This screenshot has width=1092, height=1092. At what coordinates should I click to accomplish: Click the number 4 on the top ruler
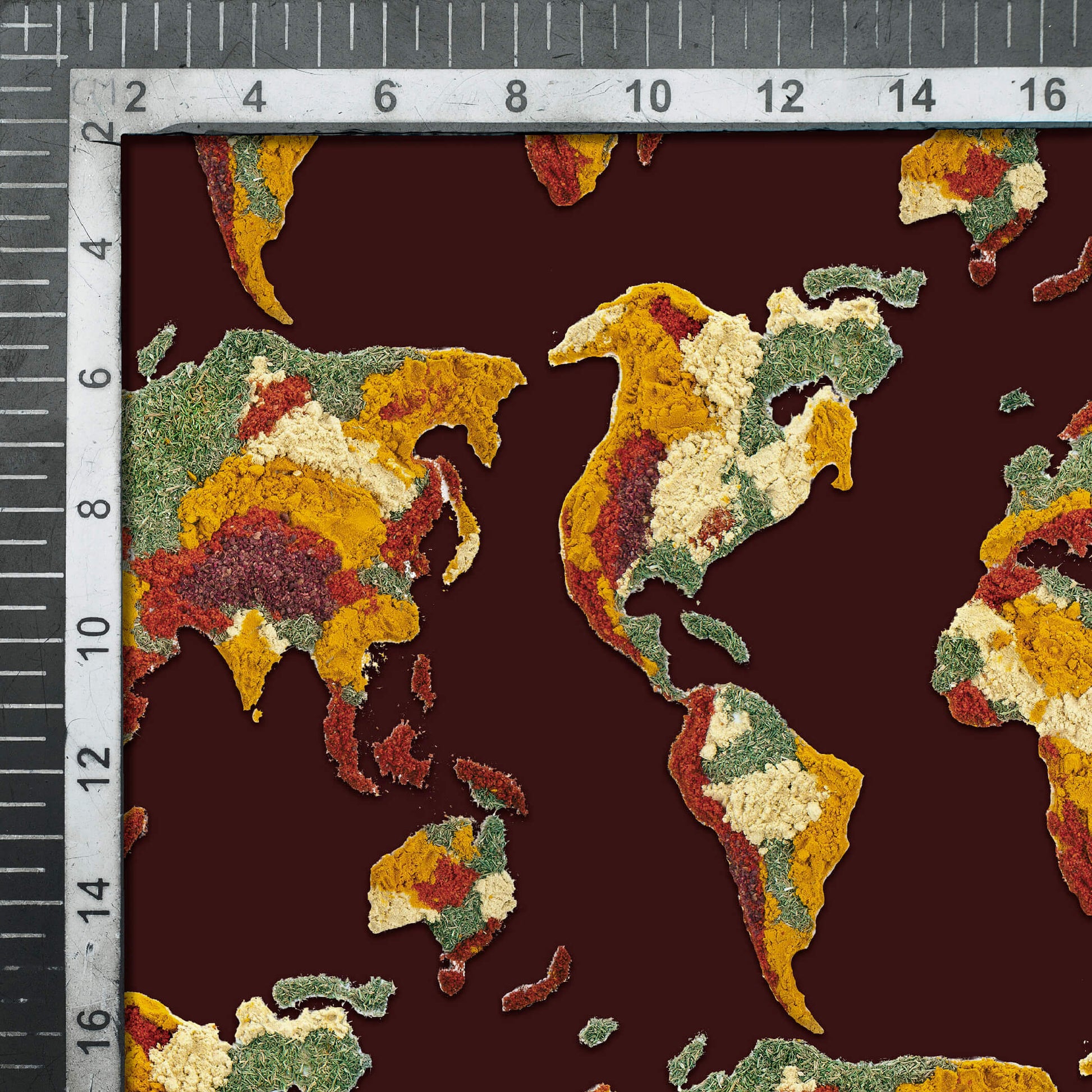(x=254, y=98)
